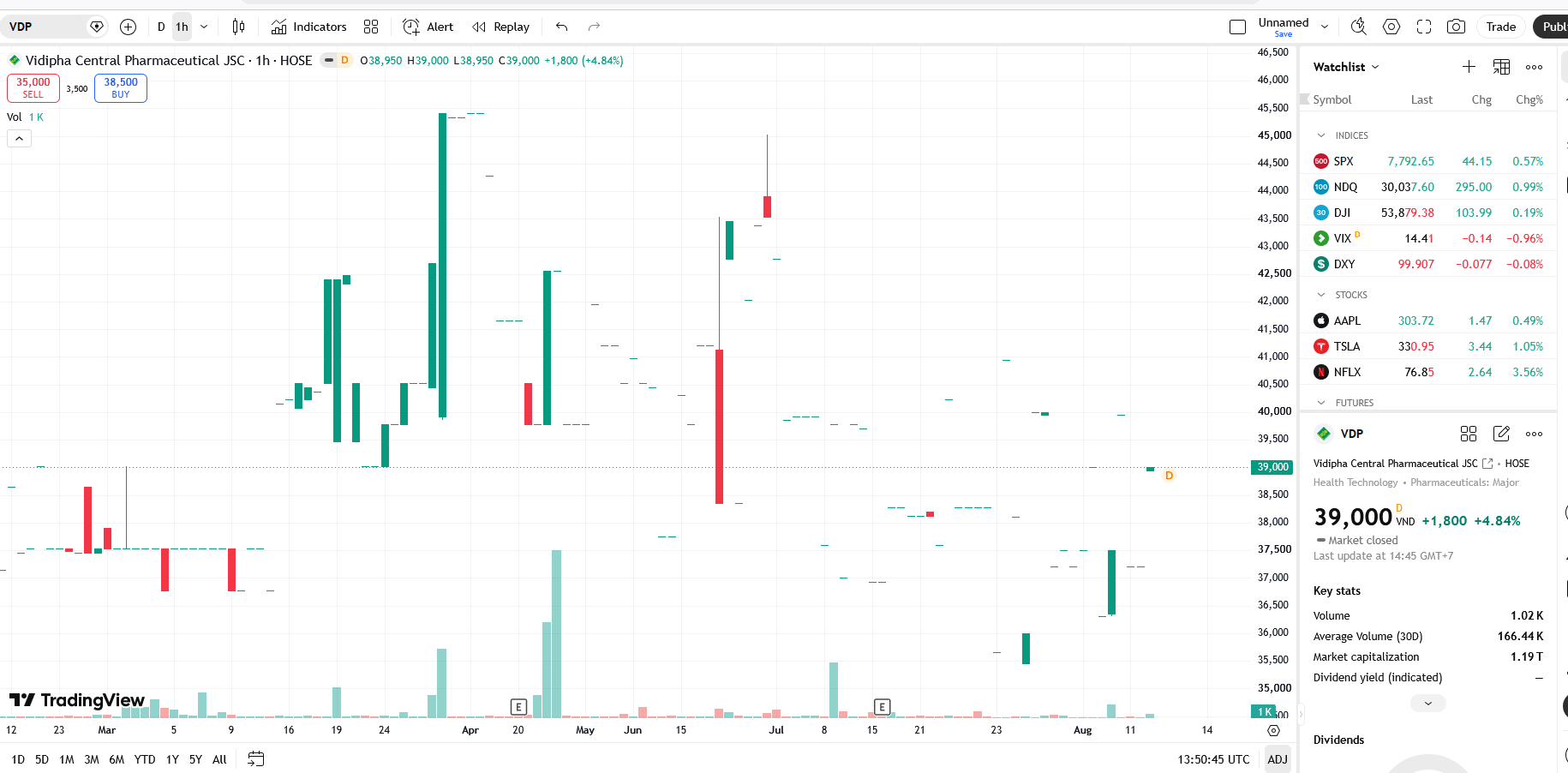
Task: Click the 13:50:45 UTC timezone clock
Action: tap(1213, 759)
